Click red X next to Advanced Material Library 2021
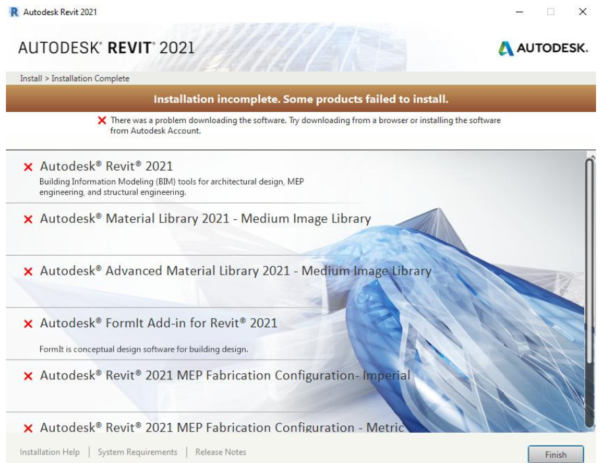The width and height of the screenshot is (600, 463). click(x=28, y=272)
